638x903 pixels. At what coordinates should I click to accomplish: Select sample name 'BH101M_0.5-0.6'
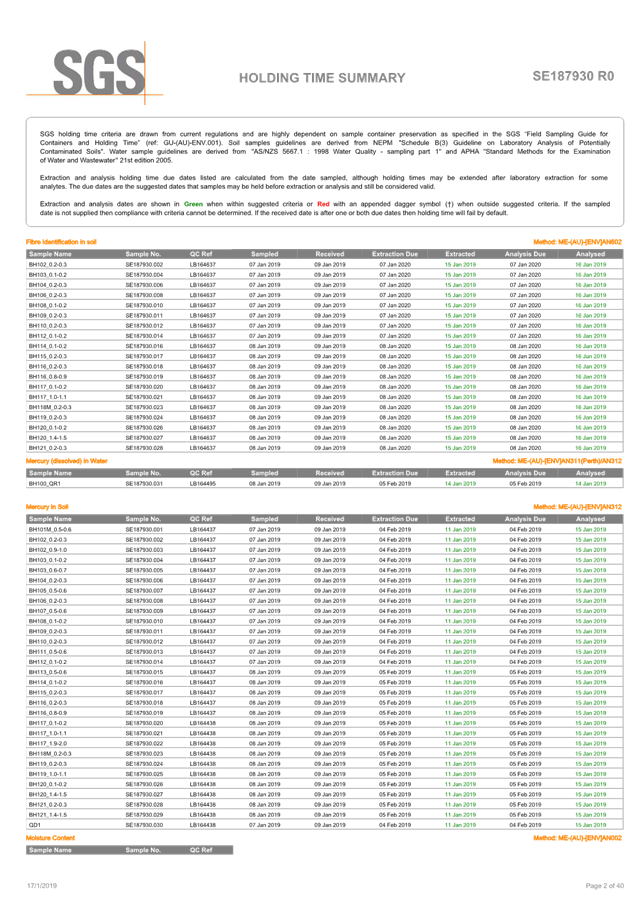point(50,529)
